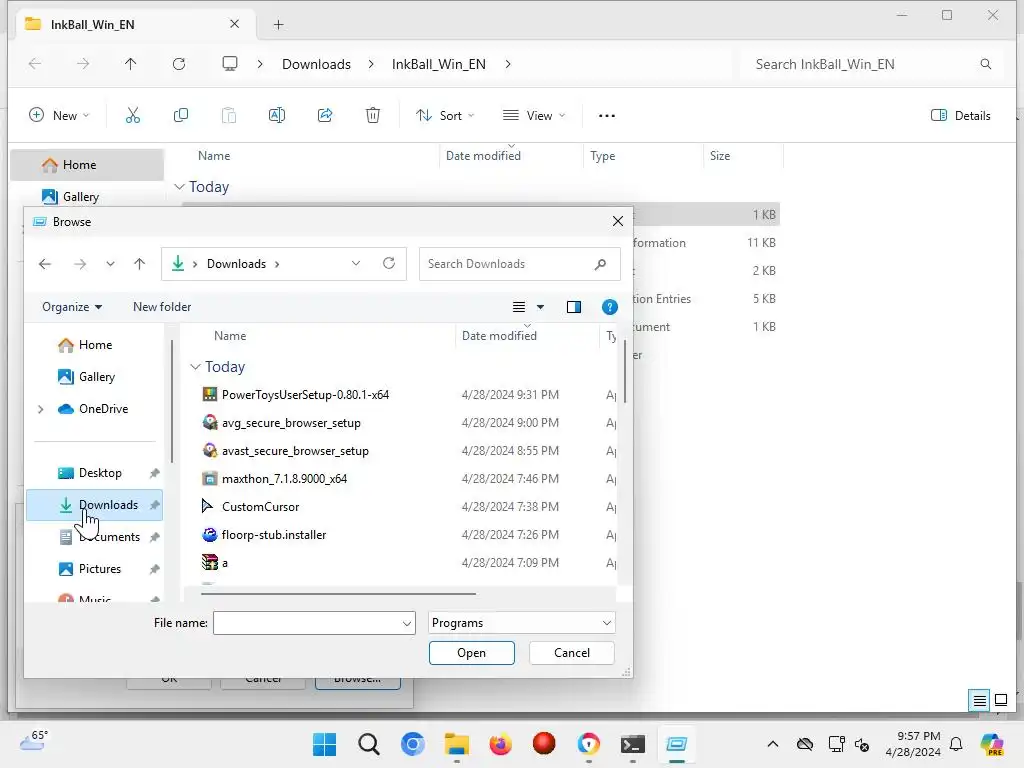Open taskbar Search
The image size is (1024, 768).
coord(368,744)
